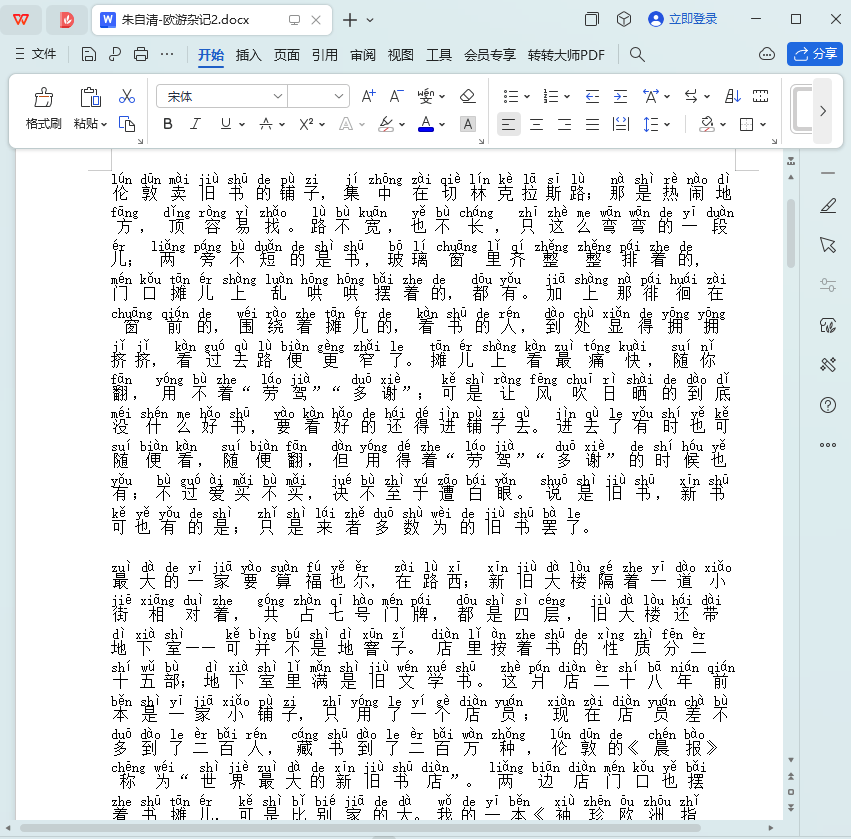851x839 pixels.
Task: Click the Clear formatting eraser icon
Action: coord(467,97)
